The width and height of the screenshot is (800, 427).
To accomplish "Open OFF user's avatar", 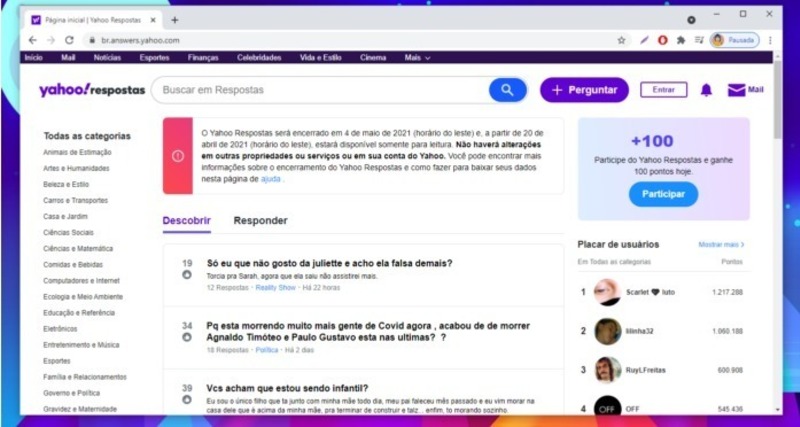I will pos(608,407).
